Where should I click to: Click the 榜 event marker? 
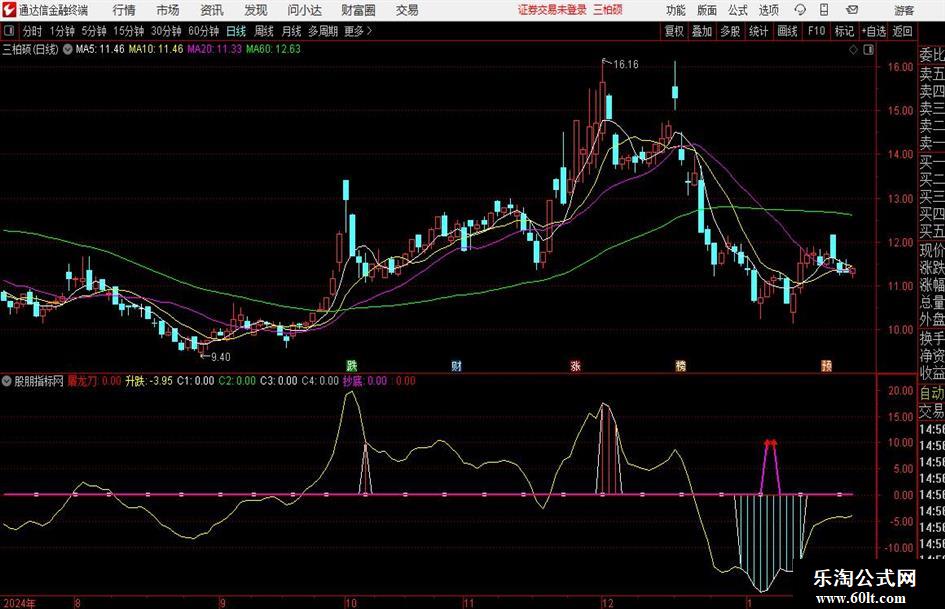[x=680, y=365]
